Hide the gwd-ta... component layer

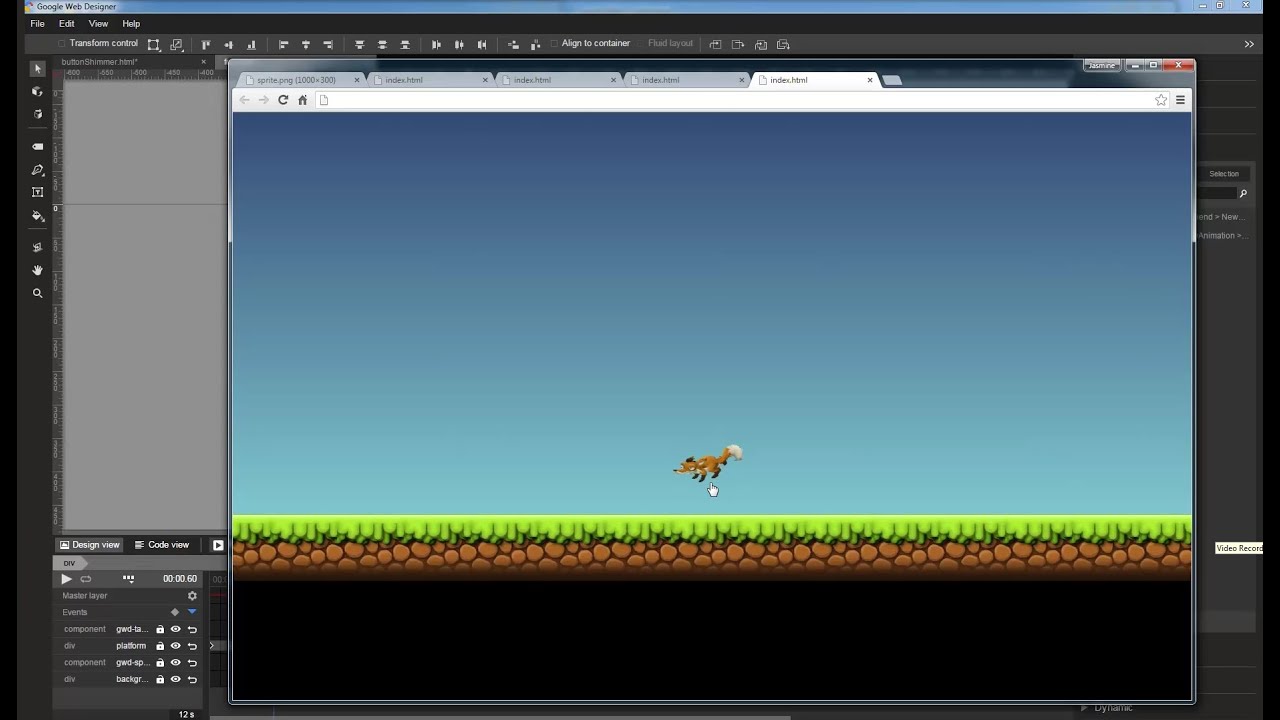coord(176,629)
